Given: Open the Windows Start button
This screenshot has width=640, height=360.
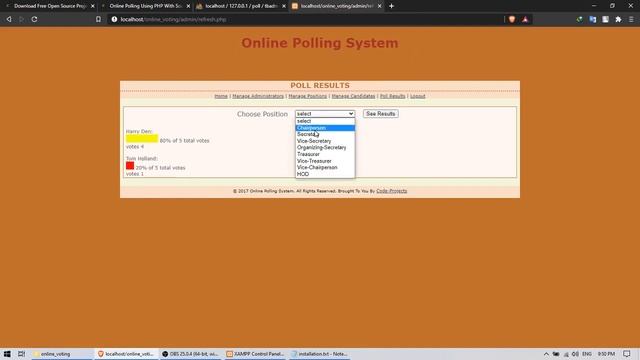Looking at the screenshot, I should [x=7, y=354].
